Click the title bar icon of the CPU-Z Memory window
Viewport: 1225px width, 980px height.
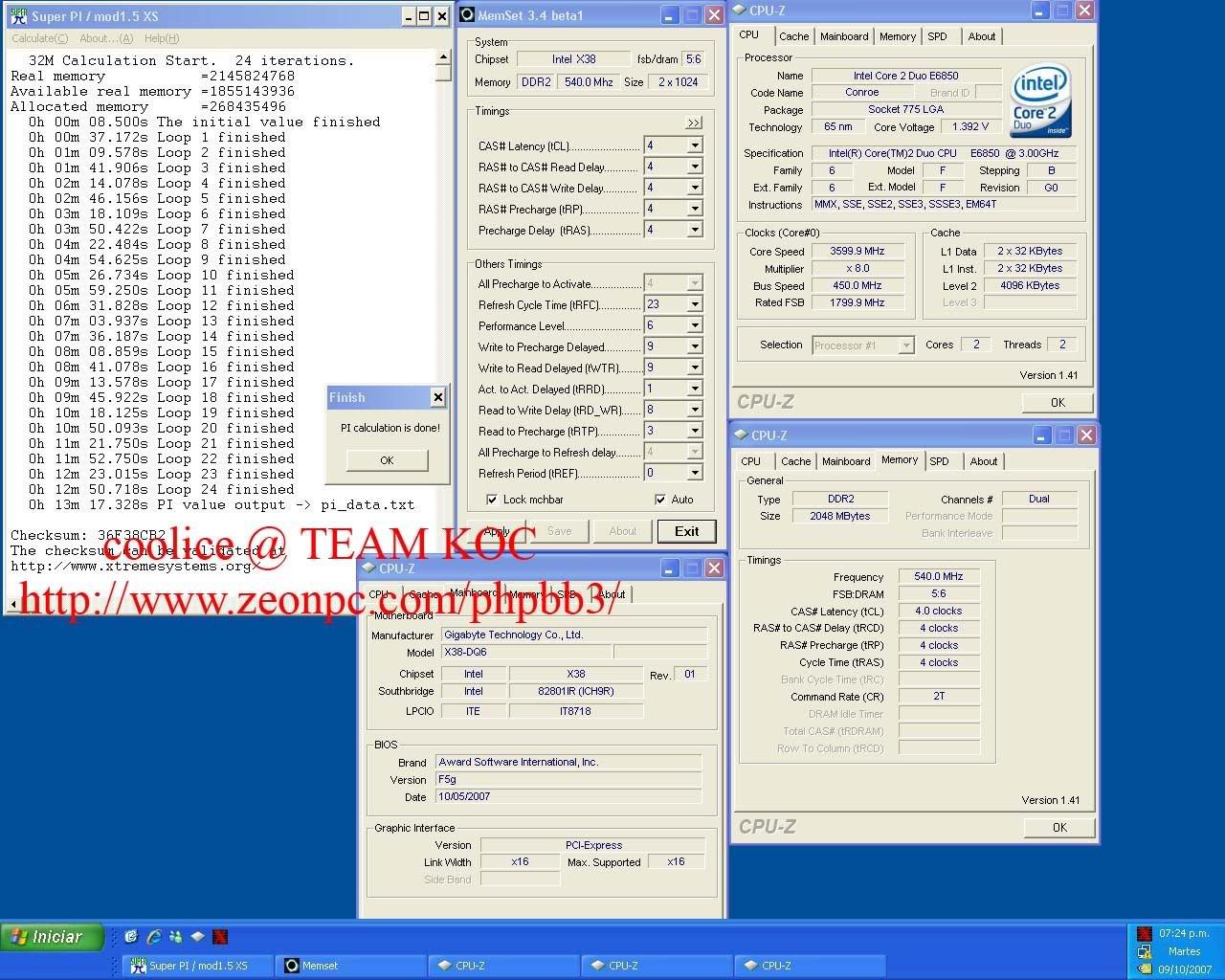741,435
